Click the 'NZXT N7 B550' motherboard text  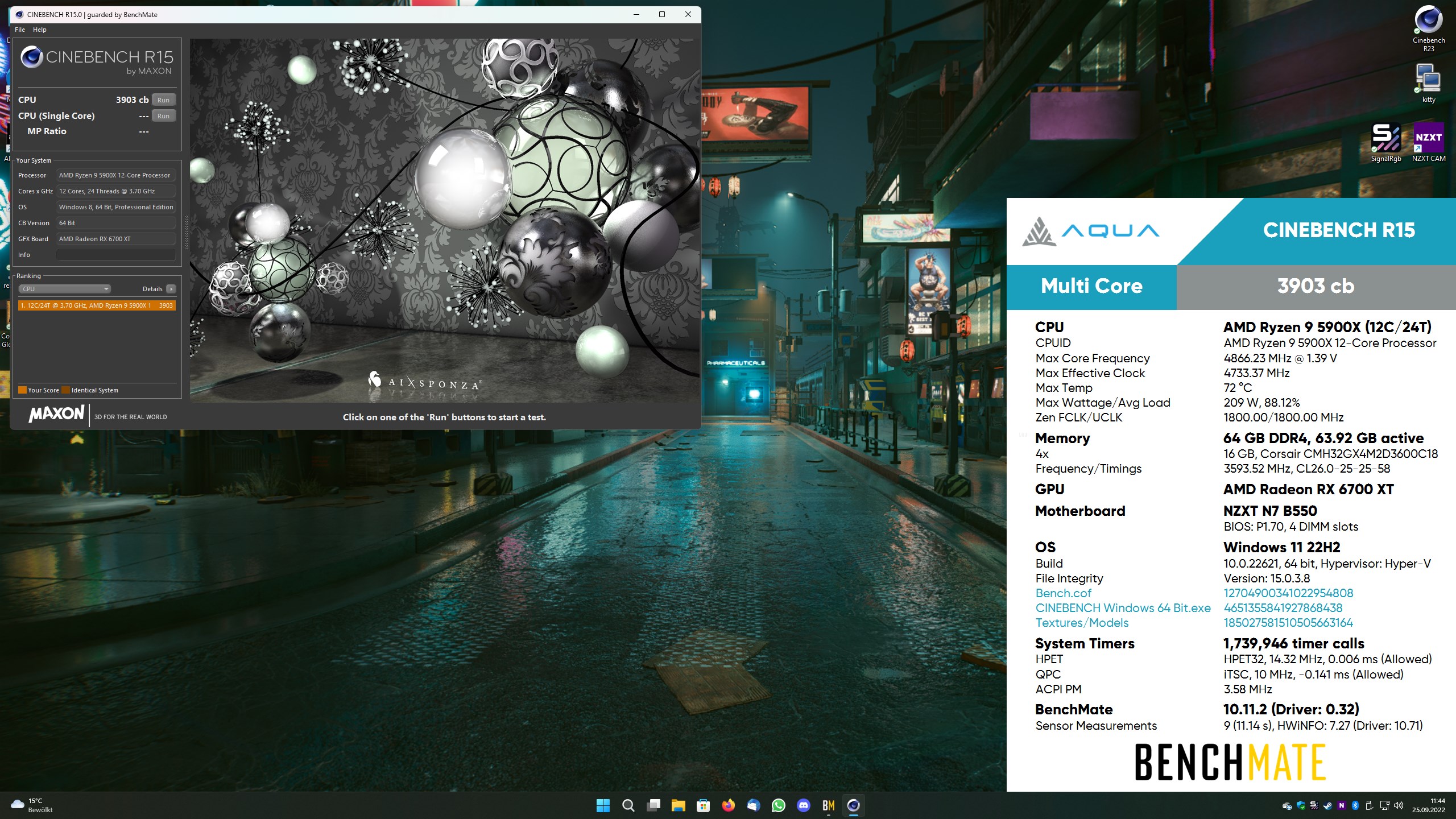click(x=1270, y=511)
